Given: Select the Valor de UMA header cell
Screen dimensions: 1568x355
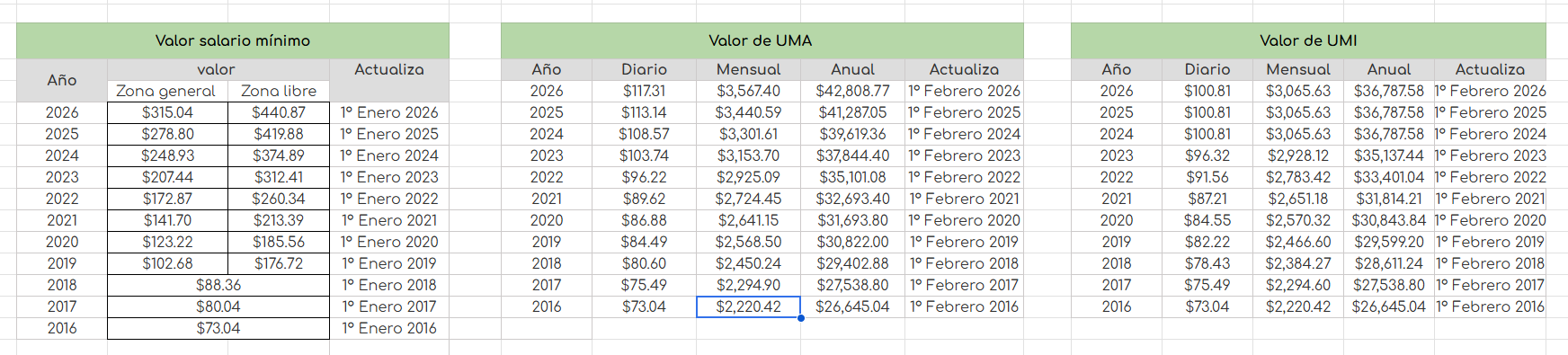Looking at the screenshot, I should [762, 40].
